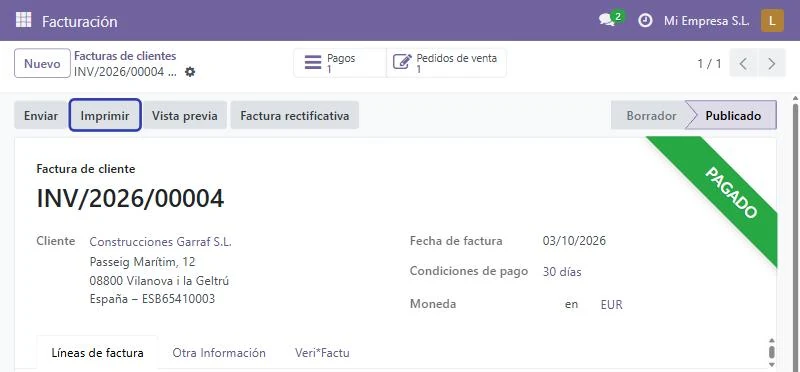Click payment terms 30 días
This screenshot has height=372, width=800.
[x=562, y=272]
